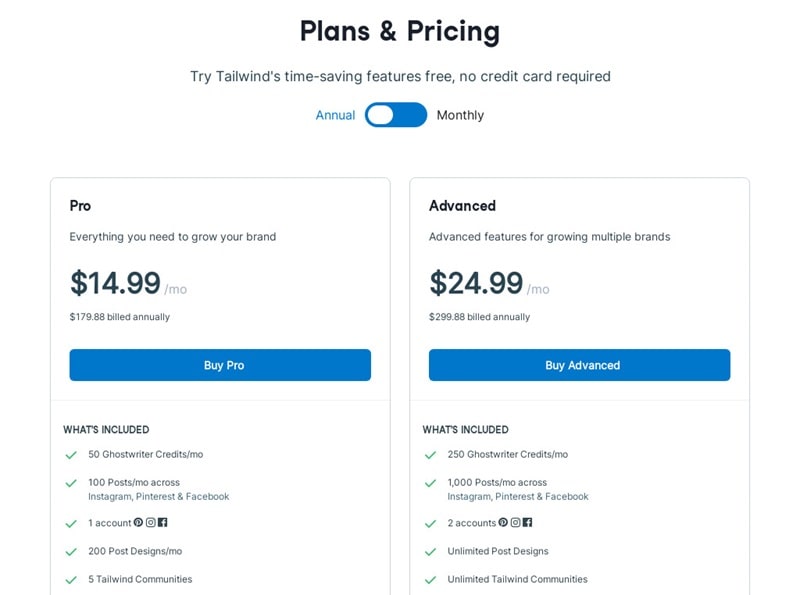Viewport: 800px width, 595px height.
Task: Click the Facebook icon in Pro plan
Action: [162, 522]
